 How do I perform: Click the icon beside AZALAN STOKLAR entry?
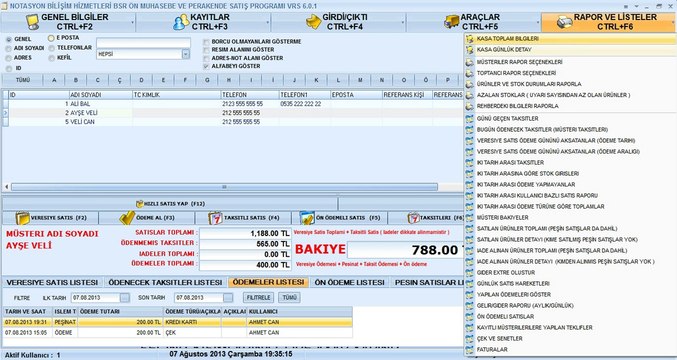coord(470,95)
